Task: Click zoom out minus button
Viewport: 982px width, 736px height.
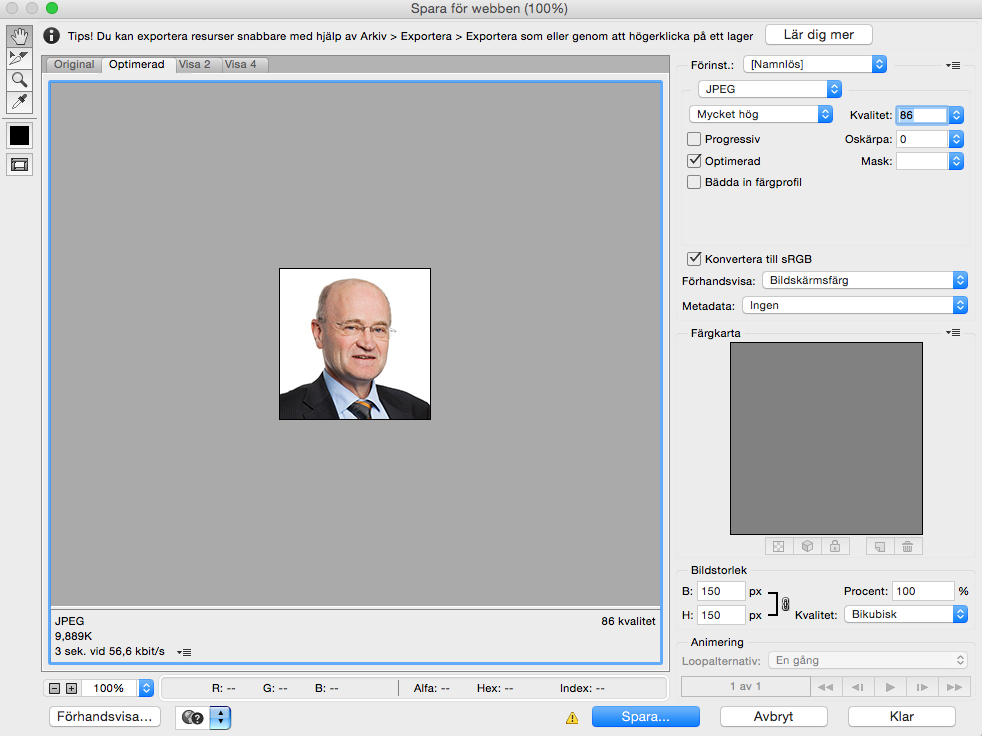Action: point(54,688)
